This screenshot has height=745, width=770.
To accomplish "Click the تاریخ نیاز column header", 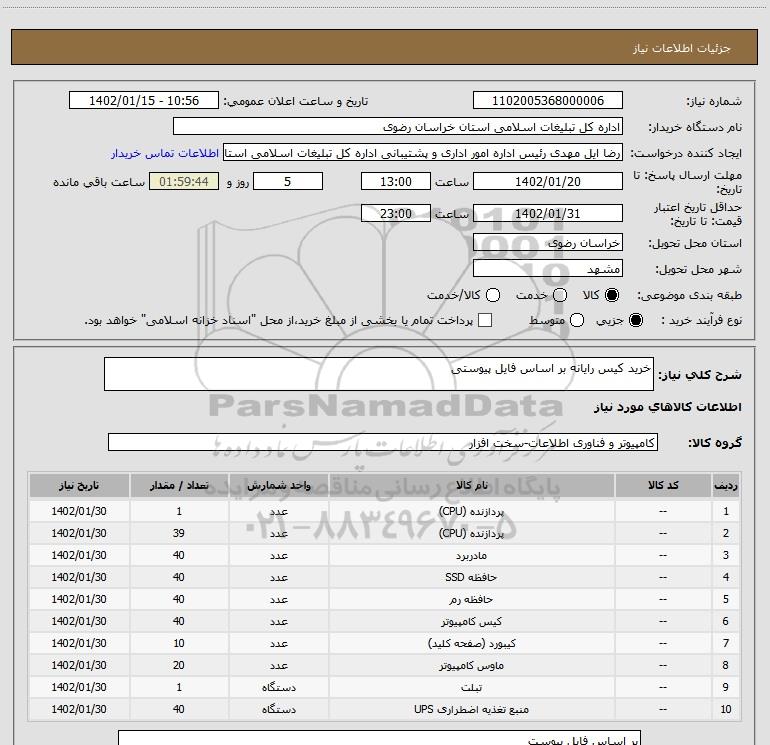I will pyautogui.click(x=79, y=485).
